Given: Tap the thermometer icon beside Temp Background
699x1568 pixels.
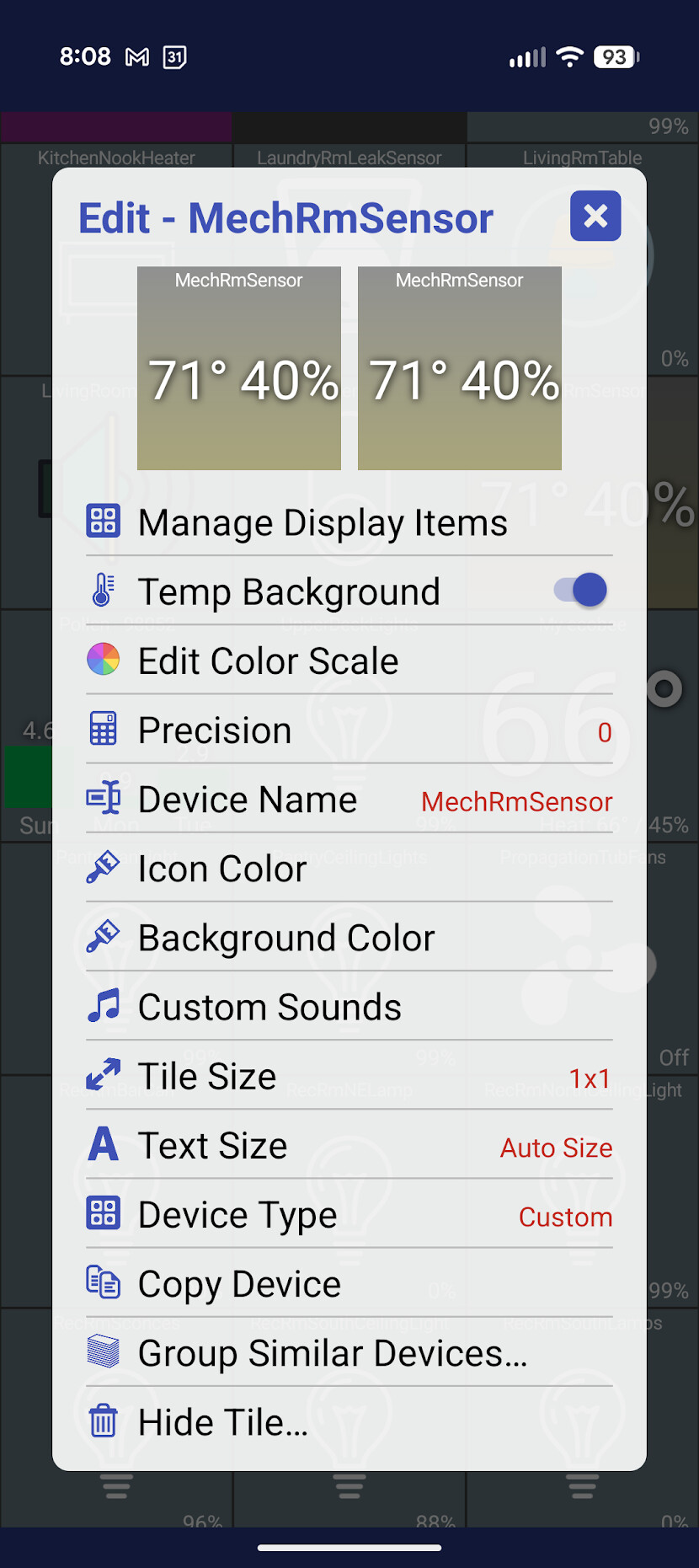Looking at the screenshot, I should tap(104, 590).
